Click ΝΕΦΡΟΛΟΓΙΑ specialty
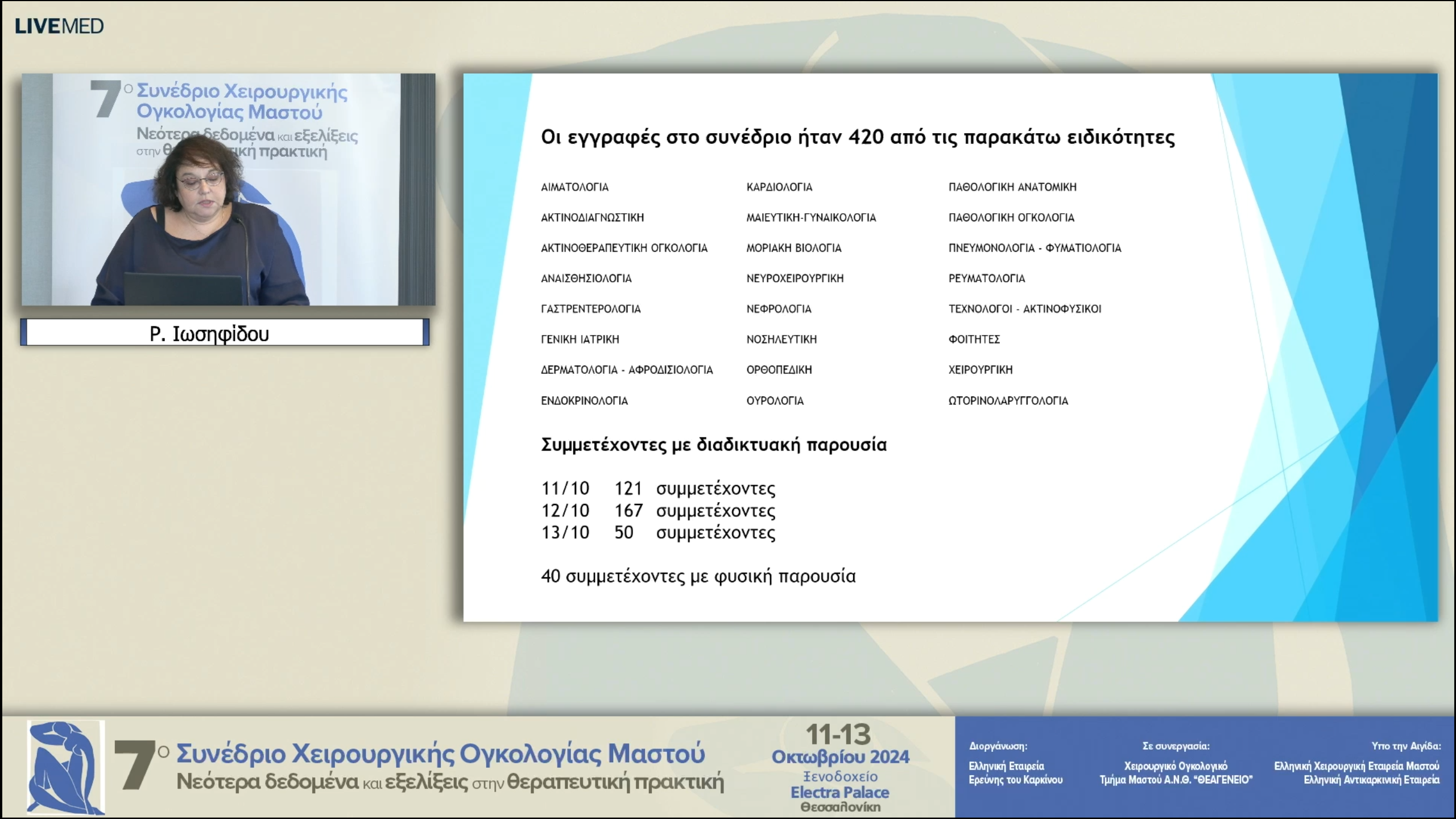 (779, 309)
